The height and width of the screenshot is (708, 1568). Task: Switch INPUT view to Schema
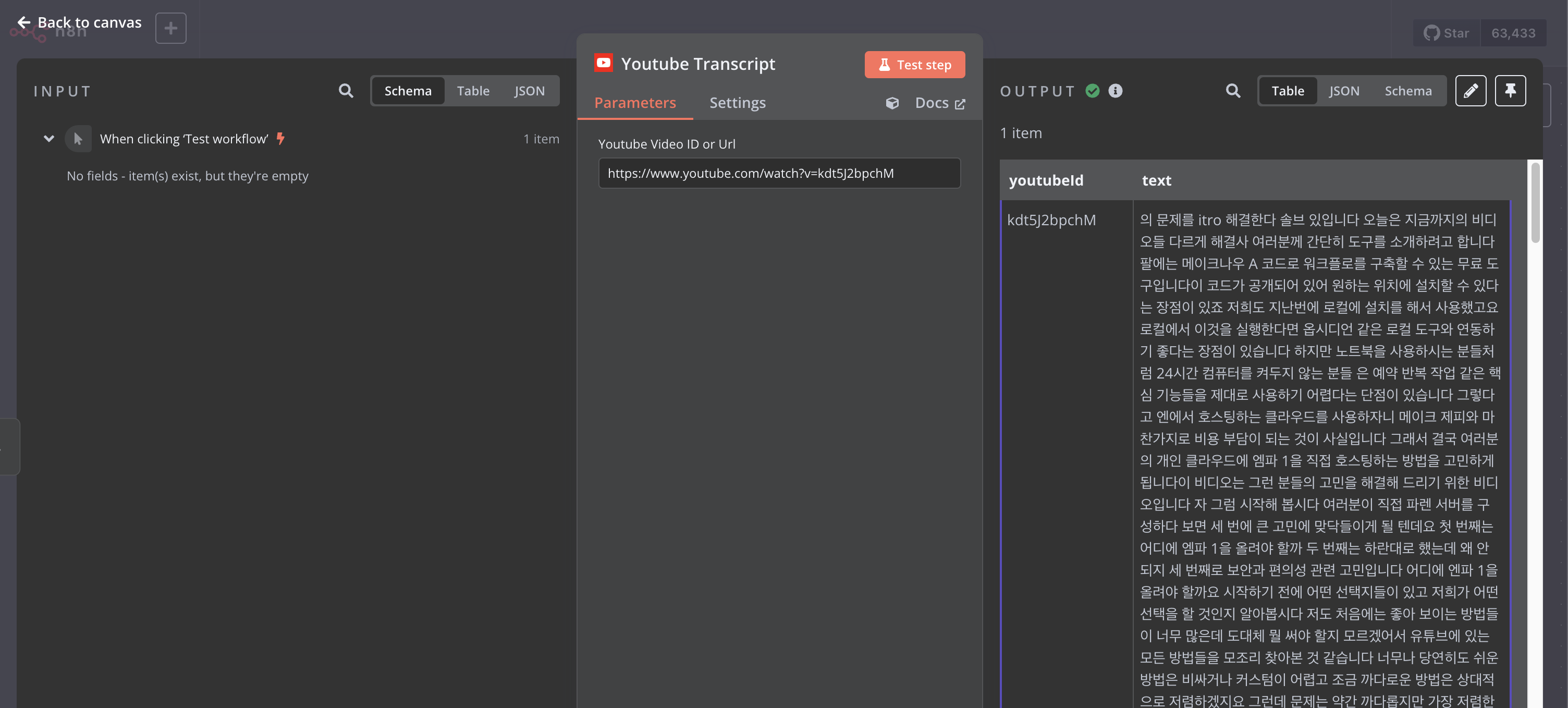(x=408, y=91)
